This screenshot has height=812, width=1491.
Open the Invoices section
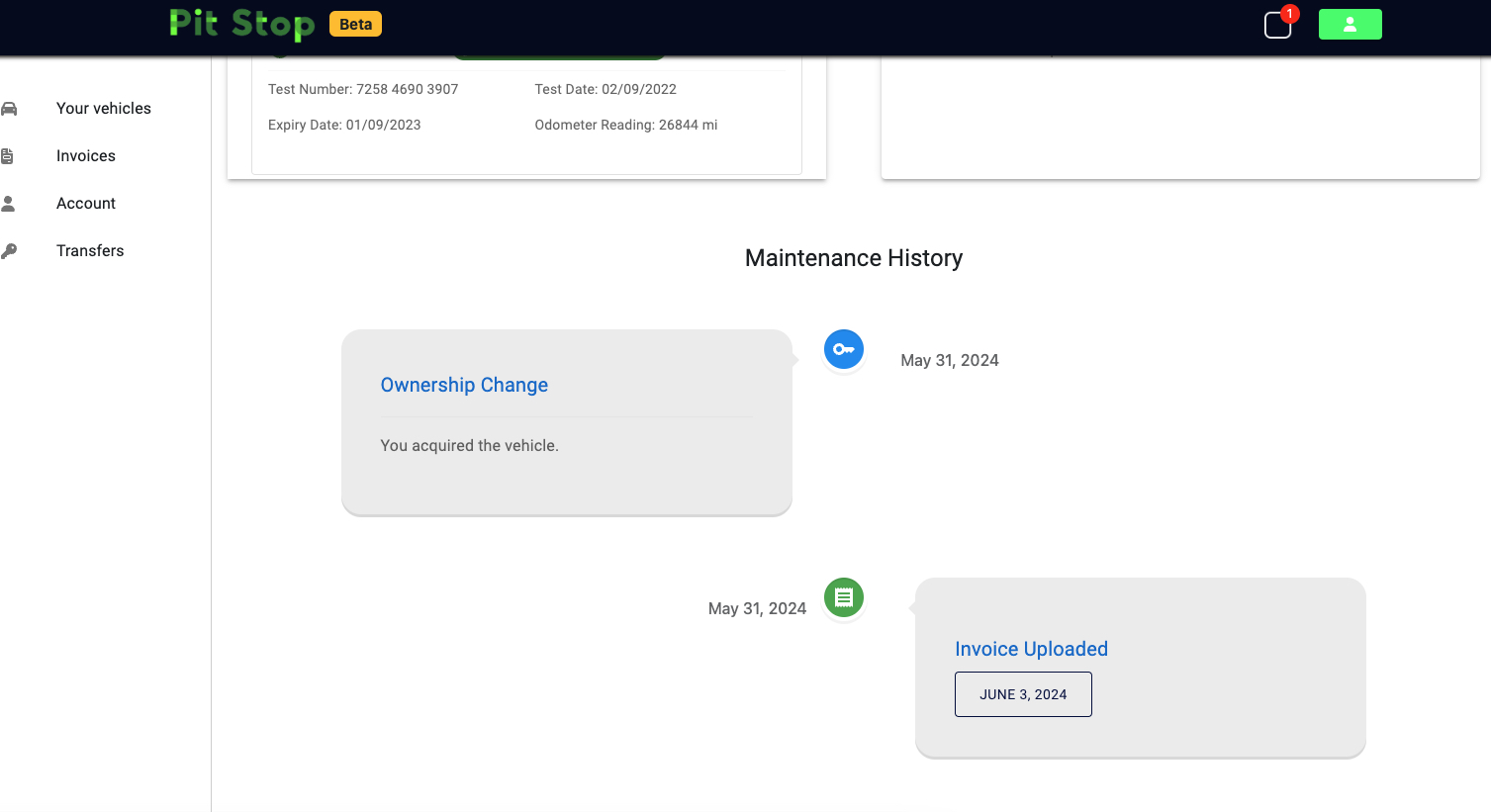click(x=86, y=156)
